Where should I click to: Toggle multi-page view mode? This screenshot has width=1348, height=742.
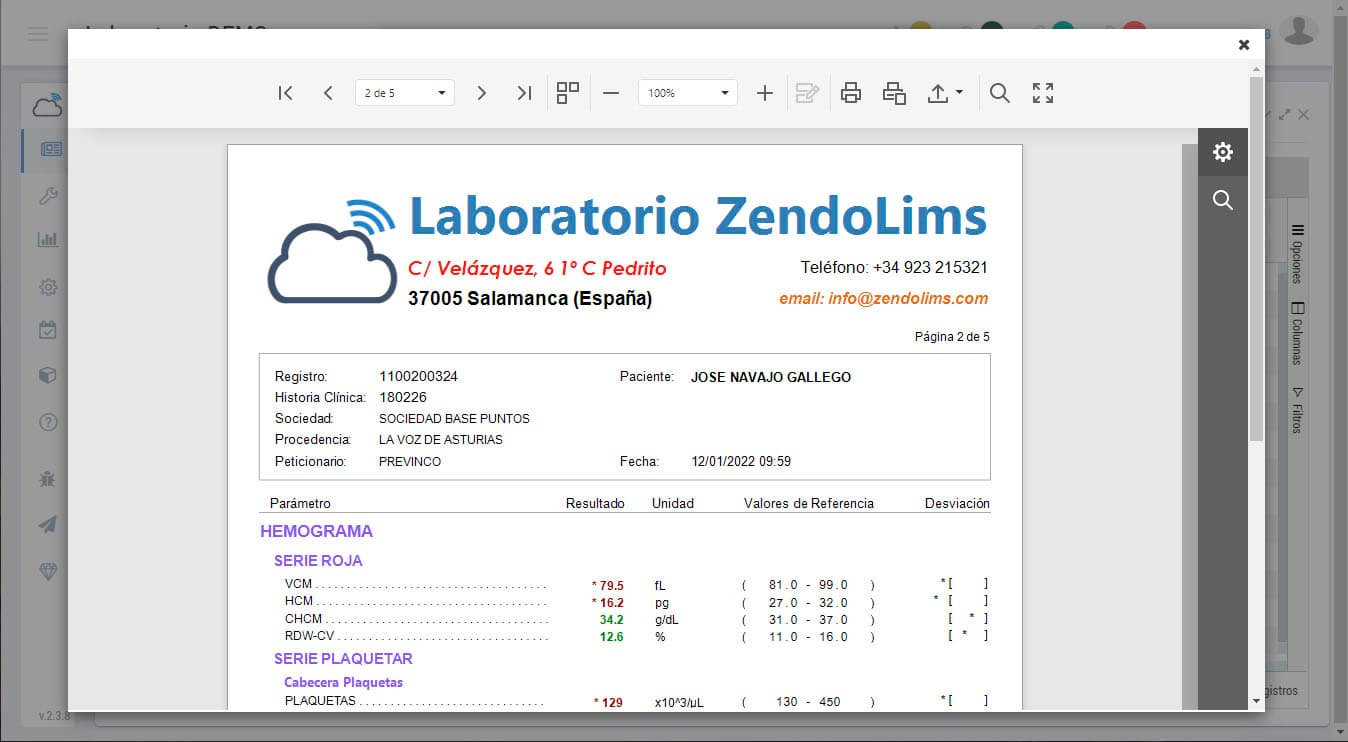(568, 93)
